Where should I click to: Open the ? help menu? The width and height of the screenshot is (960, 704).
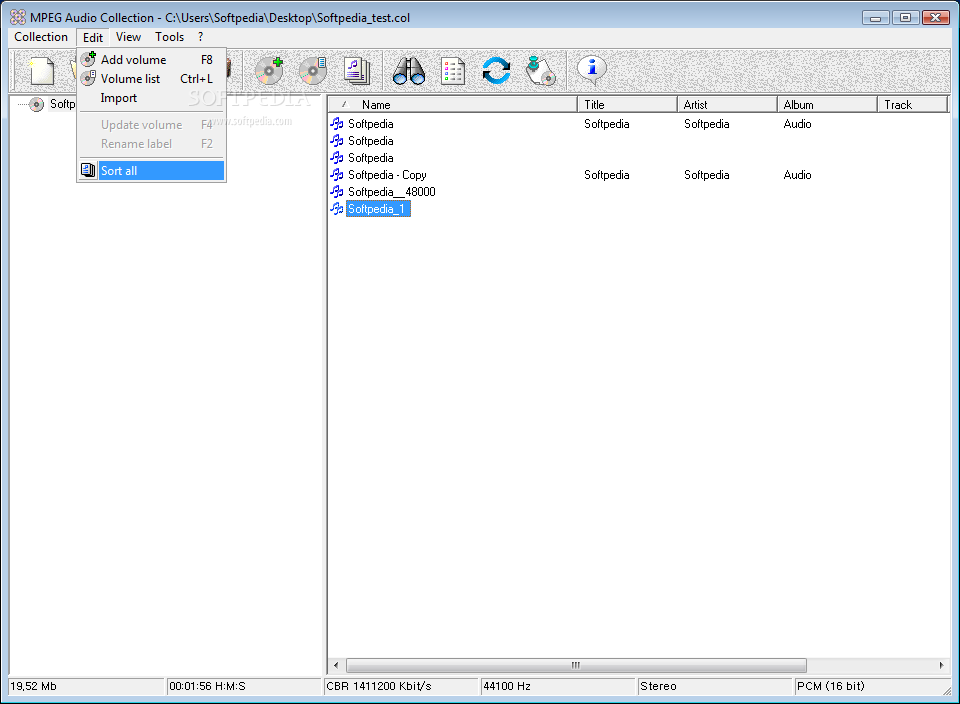coord(200,37)
